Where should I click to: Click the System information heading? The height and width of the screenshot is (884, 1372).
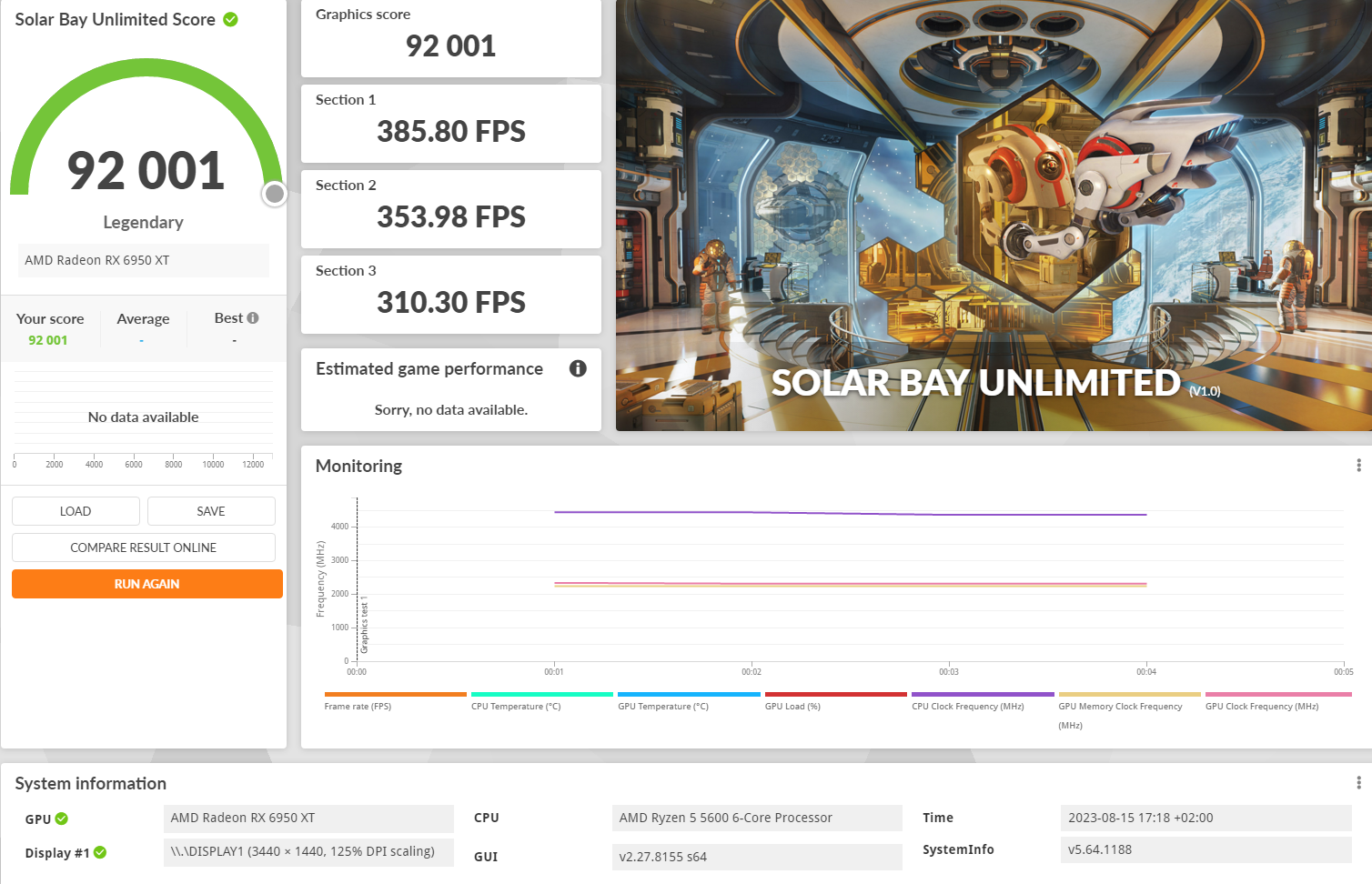pos(91,783)
